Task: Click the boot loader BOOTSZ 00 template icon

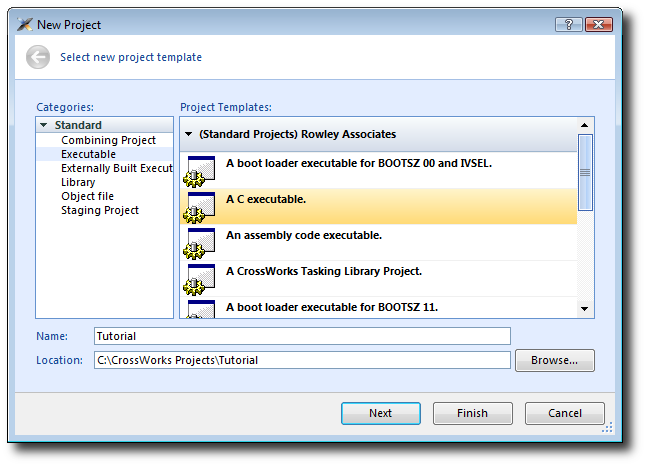Action: 200,171
